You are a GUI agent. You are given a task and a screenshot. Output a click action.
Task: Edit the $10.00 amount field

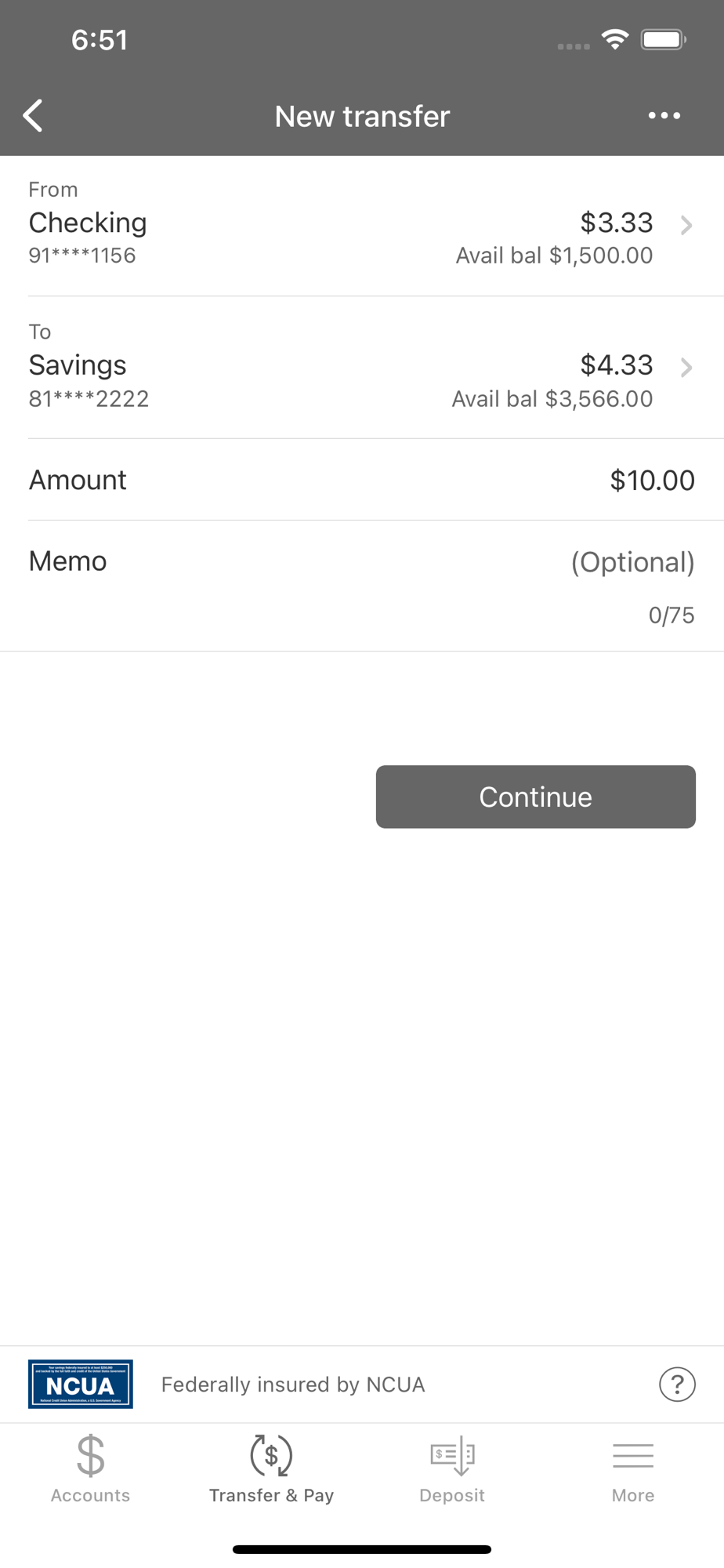pyautogui.click(x=652, y=481)
